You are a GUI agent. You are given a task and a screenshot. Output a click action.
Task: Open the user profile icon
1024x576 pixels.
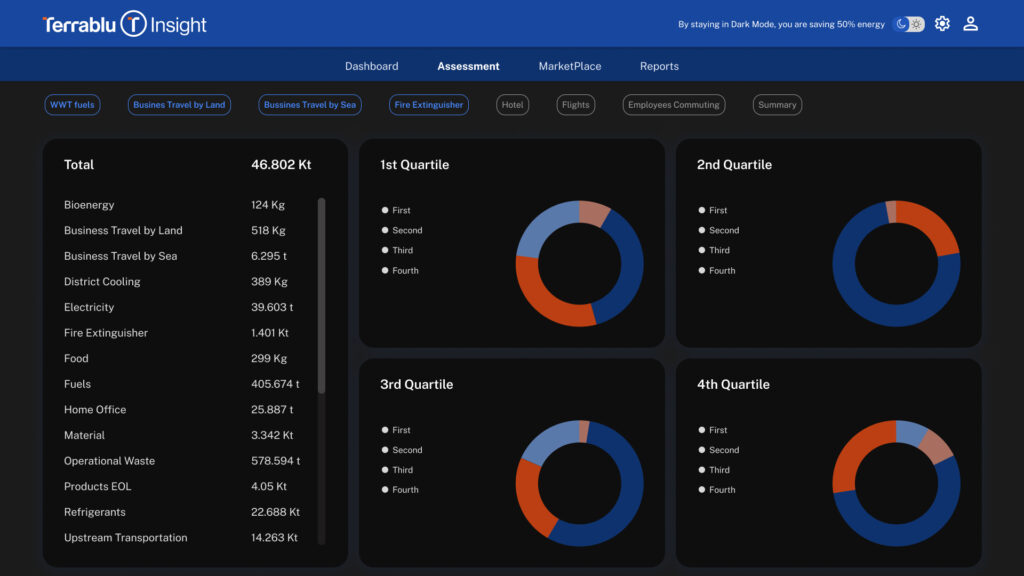click(x=970, y=24)
